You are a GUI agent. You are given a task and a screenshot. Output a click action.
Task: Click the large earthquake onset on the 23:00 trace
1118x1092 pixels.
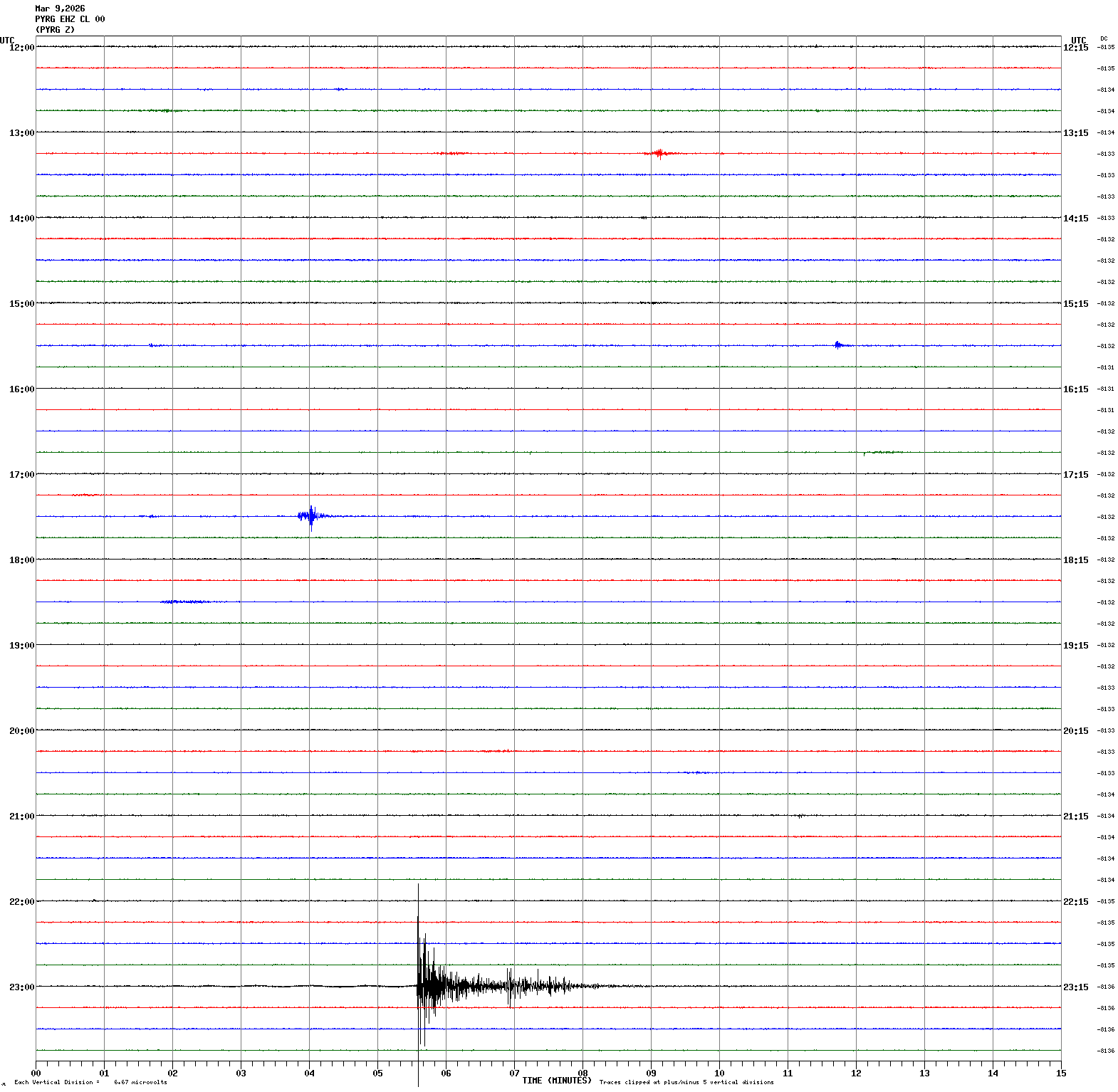(419, 986)
